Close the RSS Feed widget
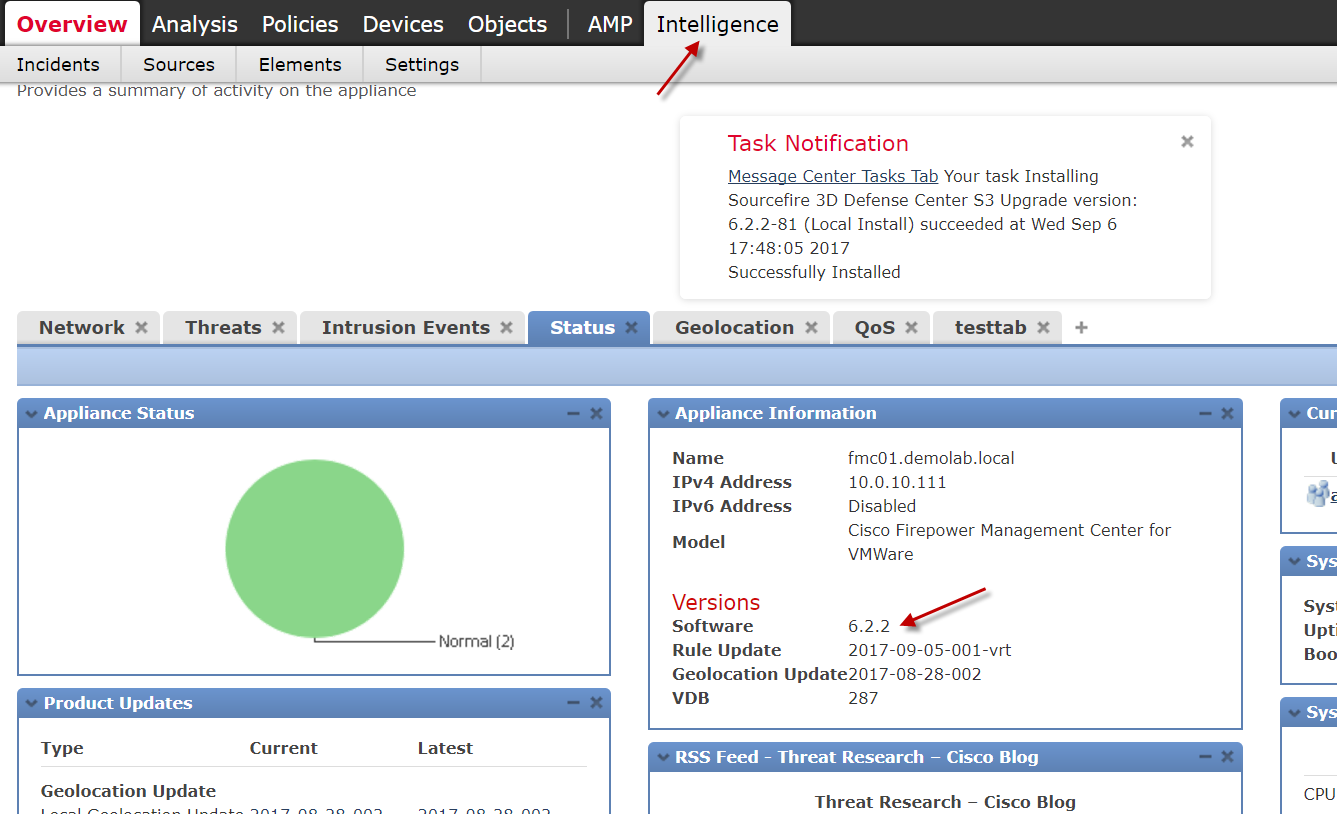 point(1227,758)
